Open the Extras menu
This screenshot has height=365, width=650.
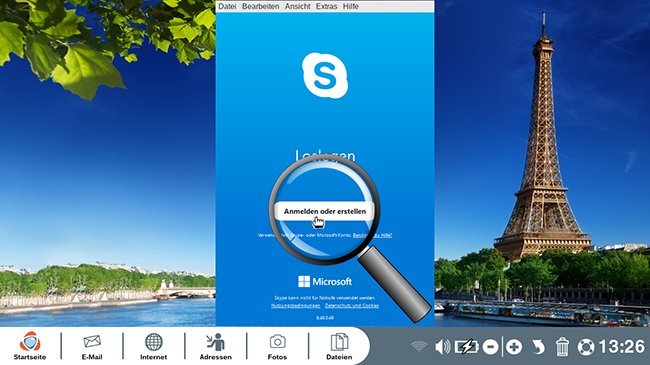(326, 6)
